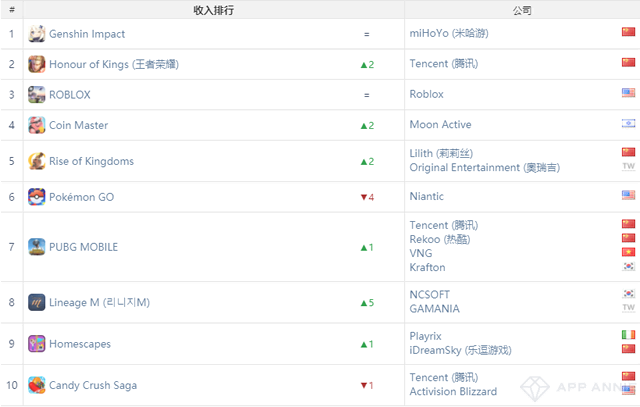
Task: Open the Moon Active publisher link
Action: 440,125
